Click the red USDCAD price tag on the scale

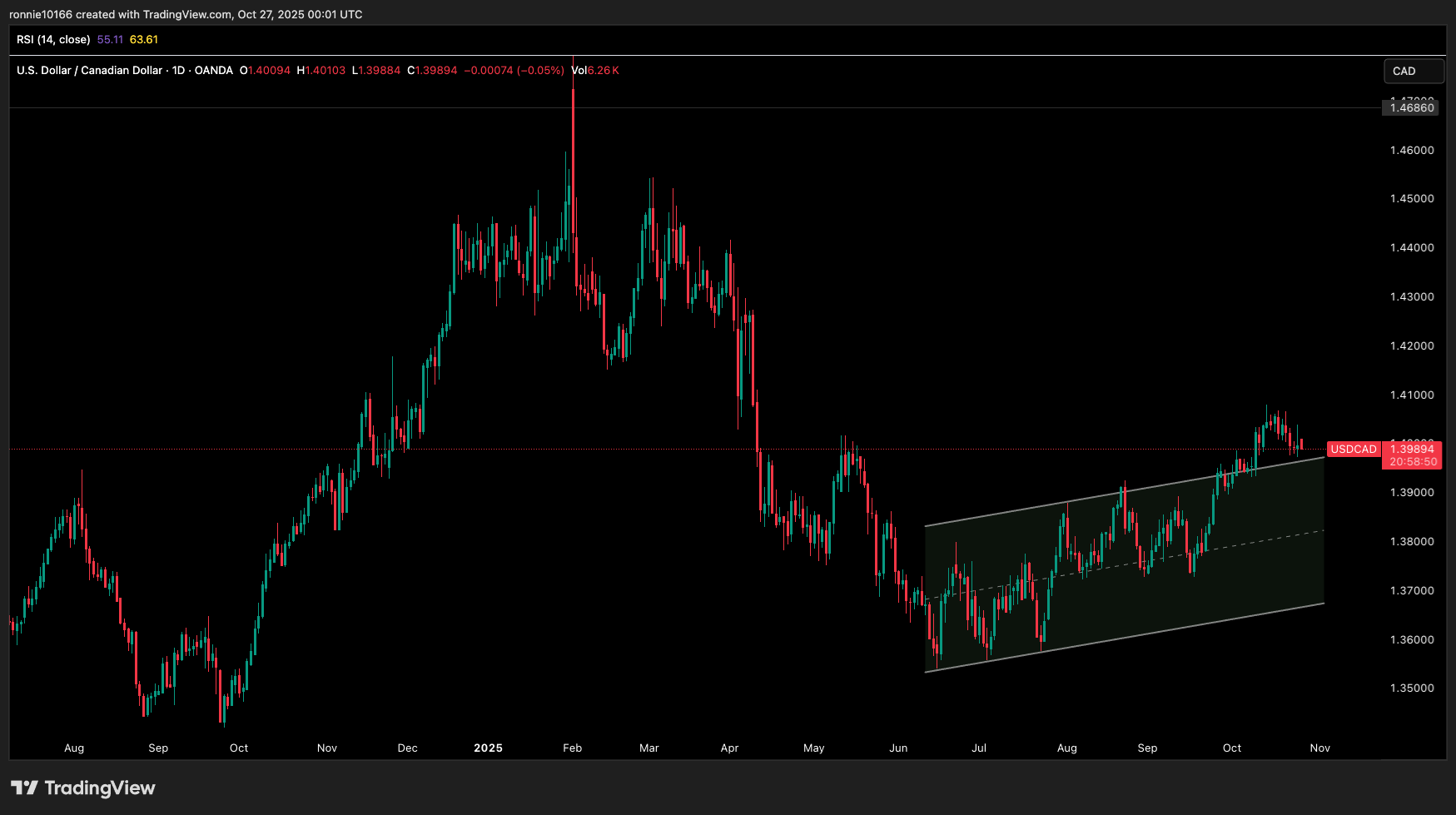1354,449
